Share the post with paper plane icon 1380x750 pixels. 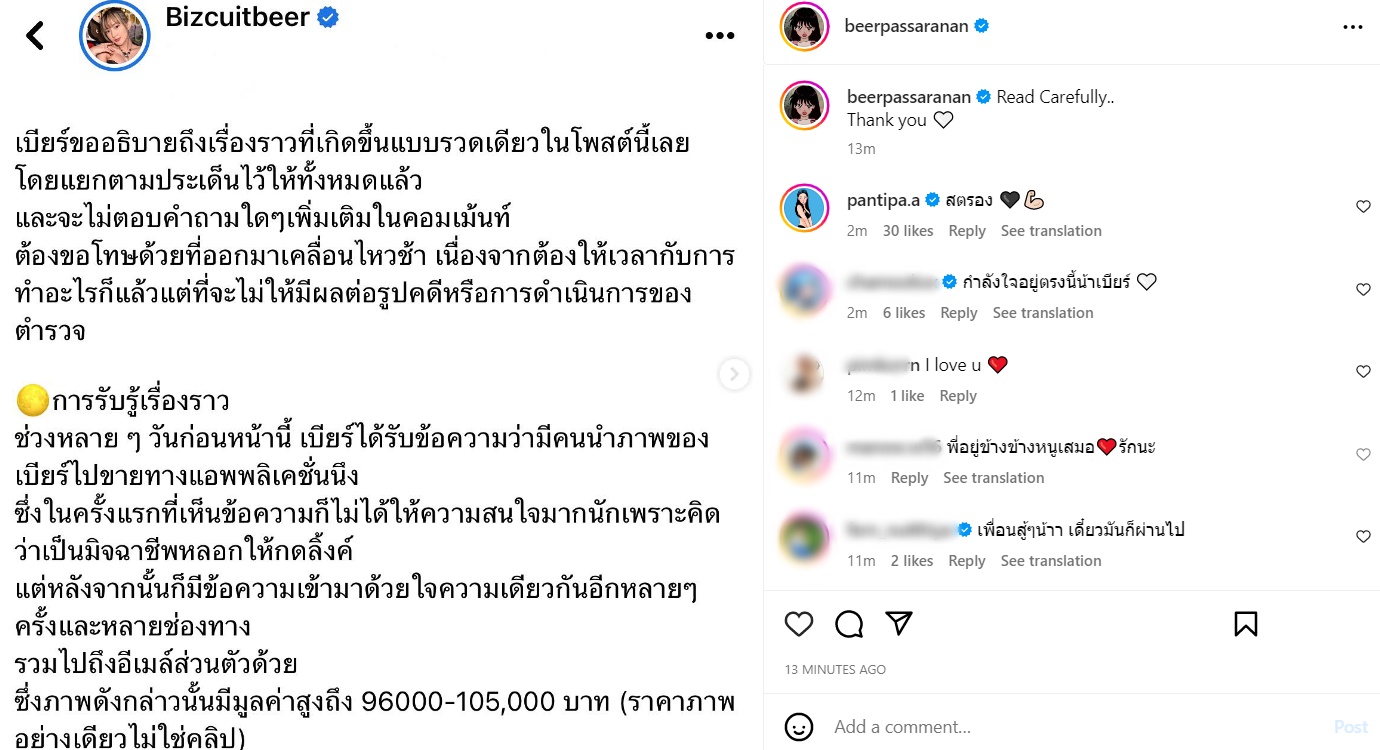pyautogui.click(x=899, y=624)
